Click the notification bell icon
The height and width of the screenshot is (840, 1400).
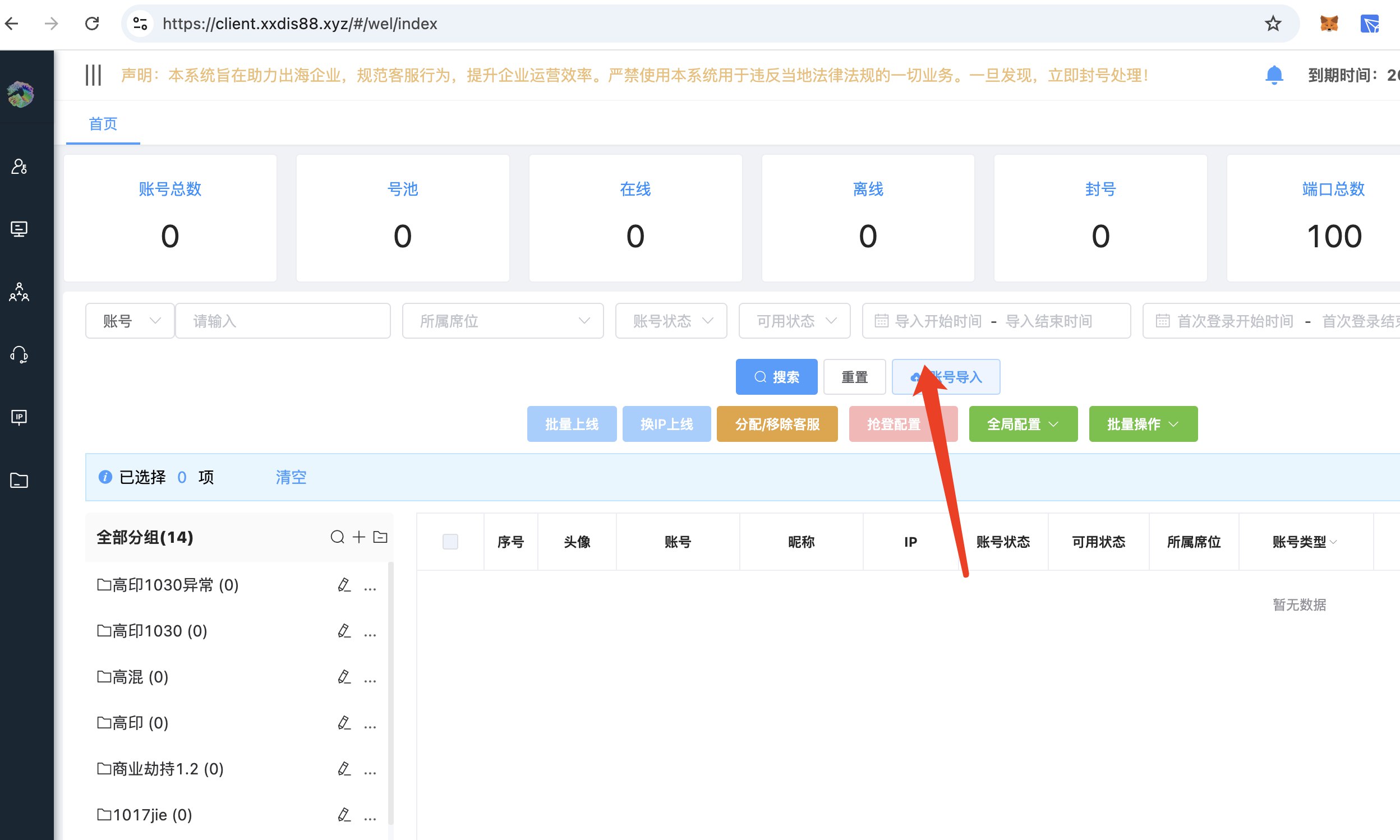[x=1274, y=75]
